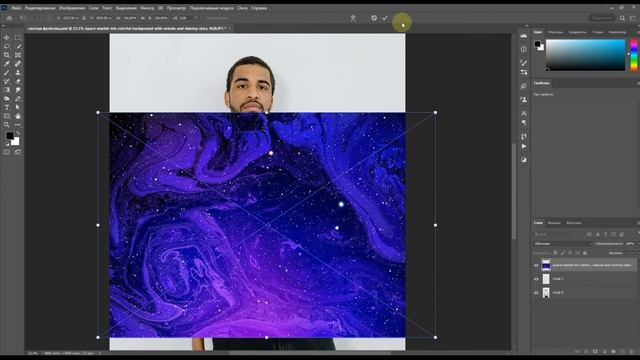Select the Zoom magnifier tool
Screen dimensions: 640x360
coord(7,125)
